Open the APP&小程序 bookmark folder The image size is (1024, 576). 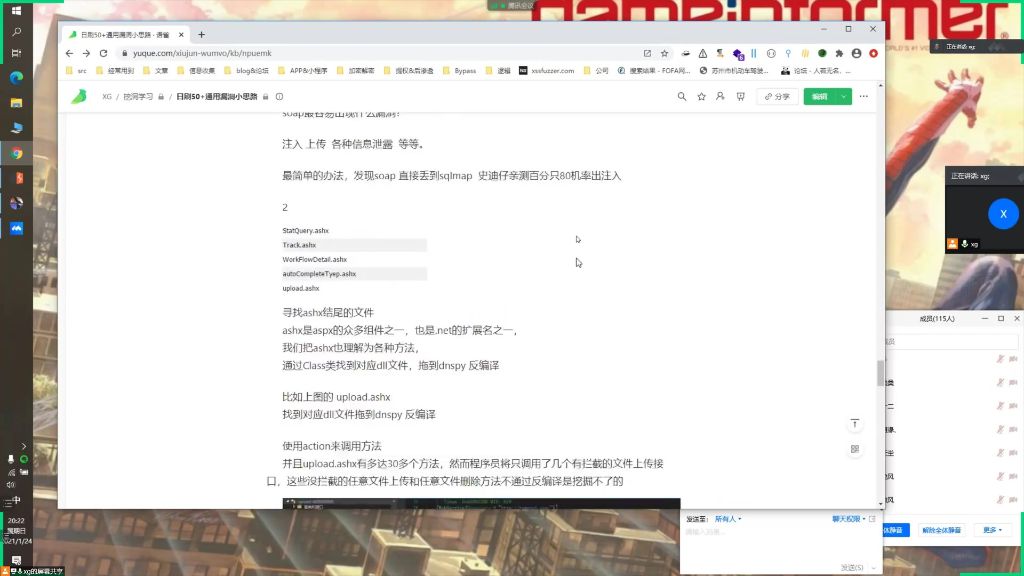(x=302, y=71)
